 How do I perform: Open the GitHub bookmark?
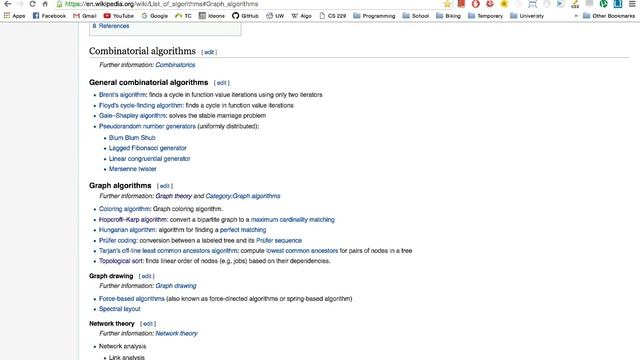[x=245, y=16]
